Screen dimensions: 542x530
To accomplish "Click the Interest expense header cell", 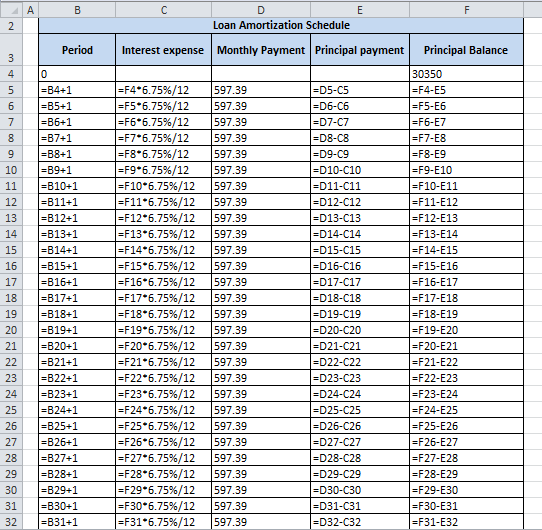I will point(163,50).
